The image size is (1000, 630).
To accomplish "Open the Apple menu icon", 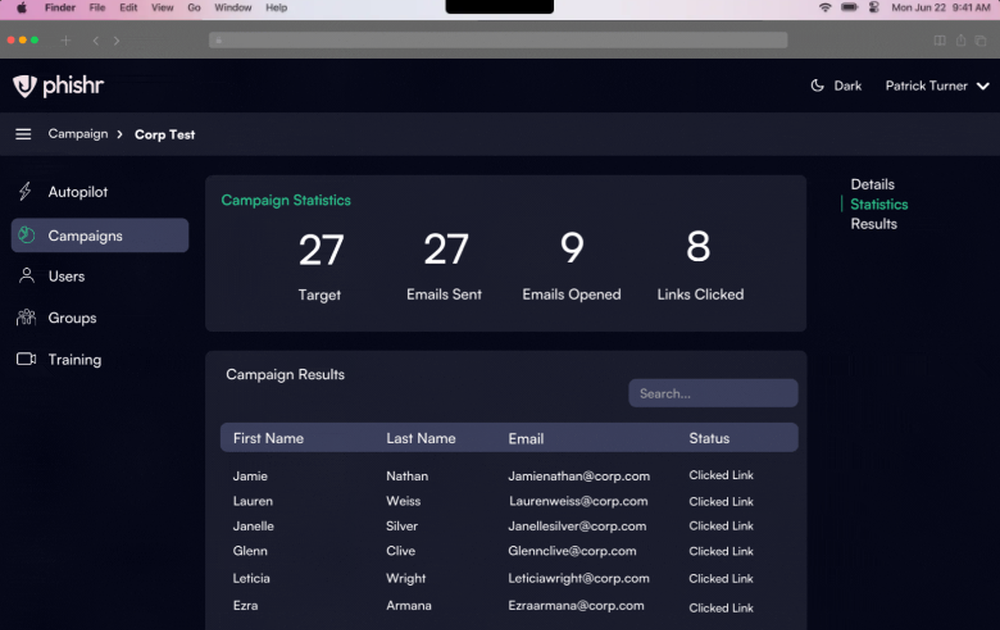I will (22, 8).
